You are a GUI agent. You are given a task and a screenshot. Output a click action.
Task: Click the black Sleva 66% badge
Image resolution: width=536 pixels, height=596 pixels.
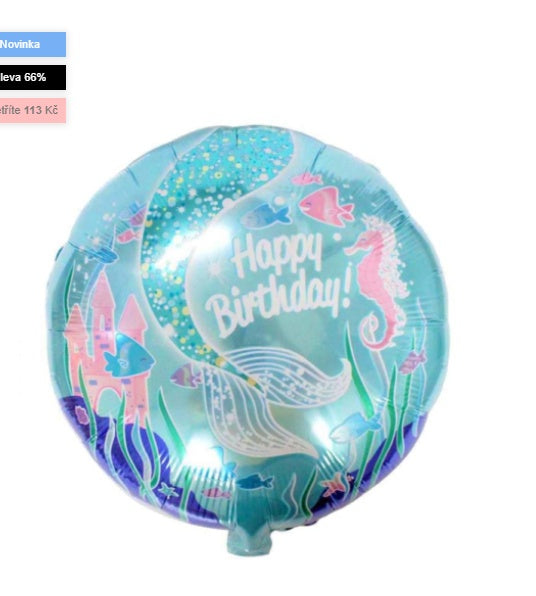33,78
